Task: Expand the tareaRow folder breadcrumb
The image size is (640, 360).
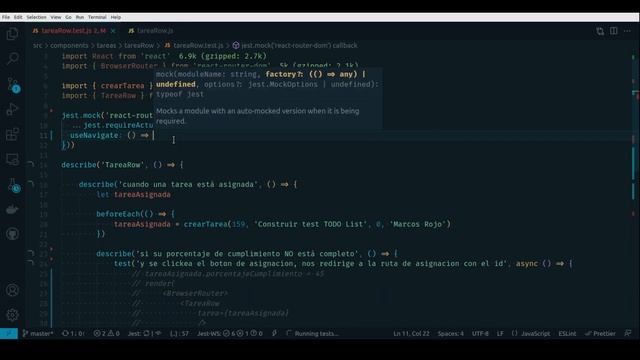Action: pos(139,45)
